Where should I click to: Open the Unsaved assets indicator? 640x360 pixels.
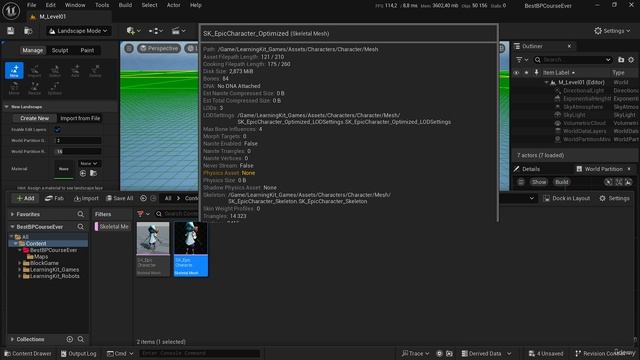pos(546,353)
